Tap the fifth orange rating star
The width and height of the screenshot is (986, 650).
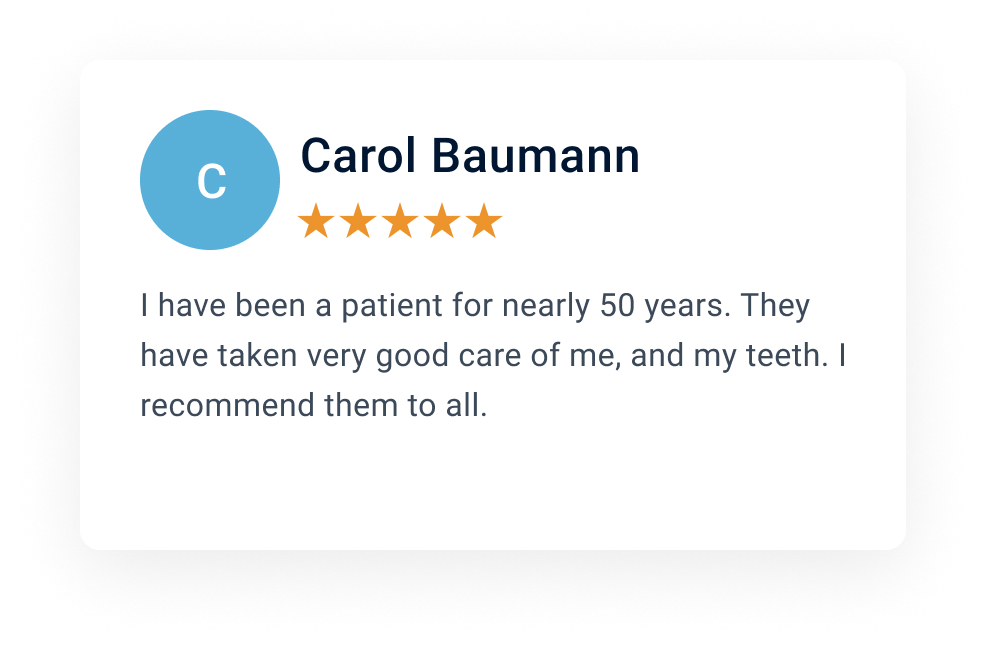pos(484,221)
